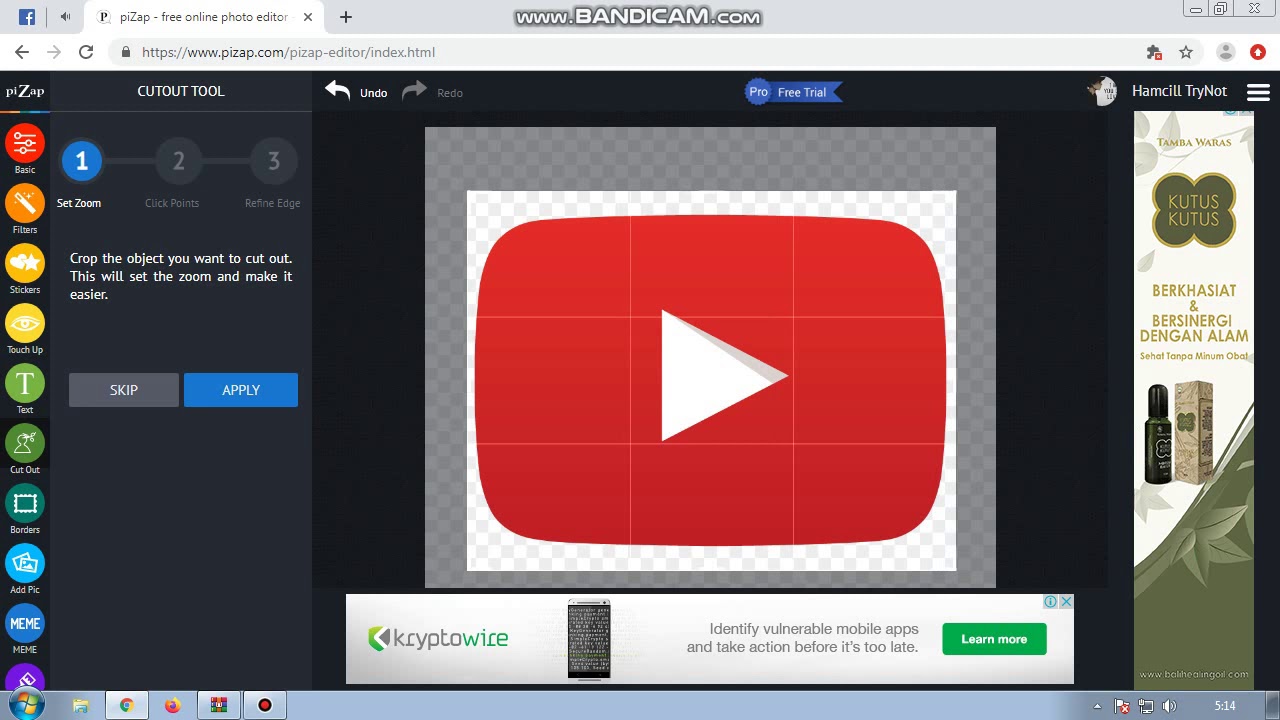Viewport: 1280px width, 720px height.
Task: Open the Filters tool
Action: (x=25, y=203)
